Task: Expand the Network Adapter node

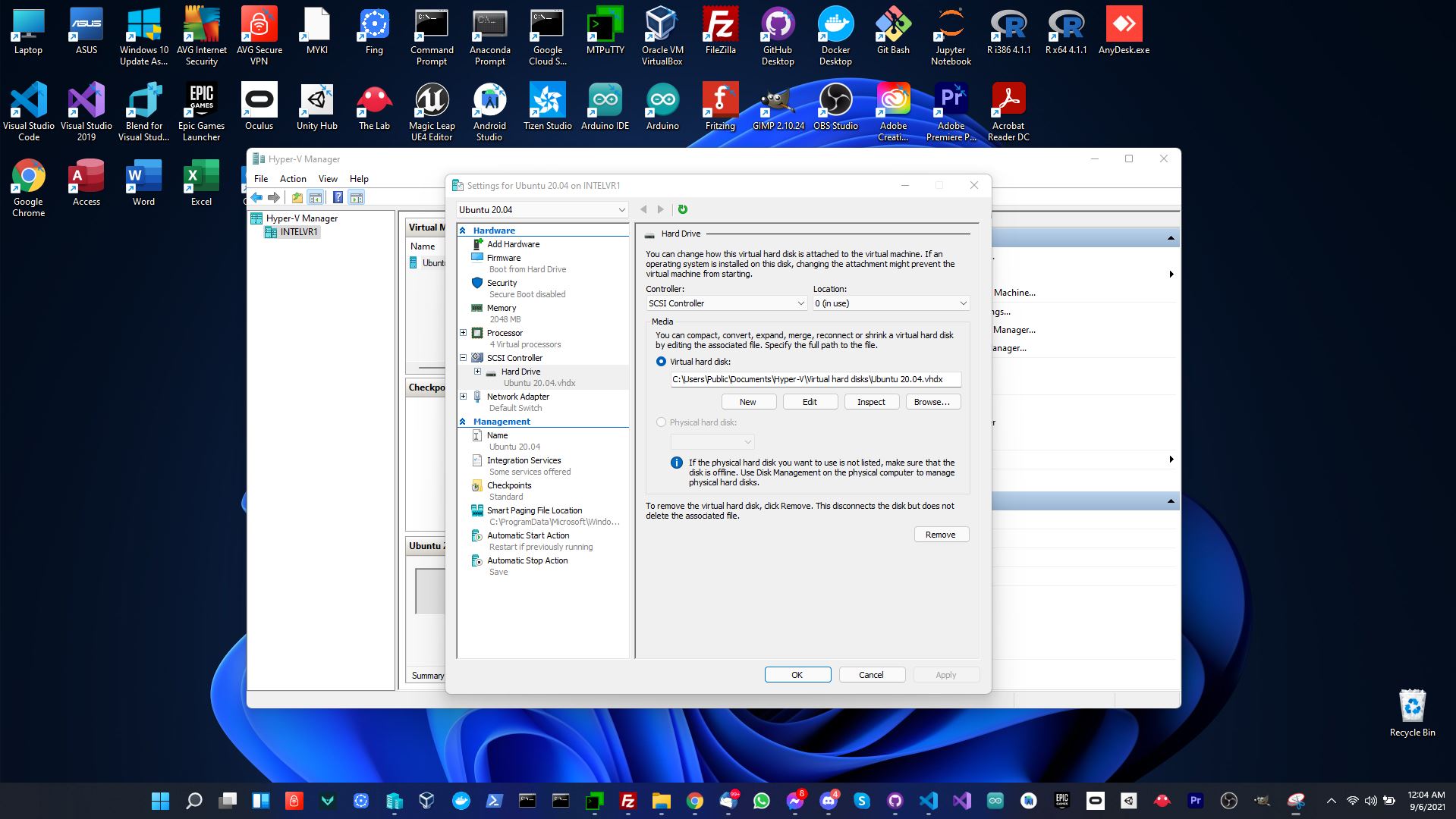Action: (463, 397)
